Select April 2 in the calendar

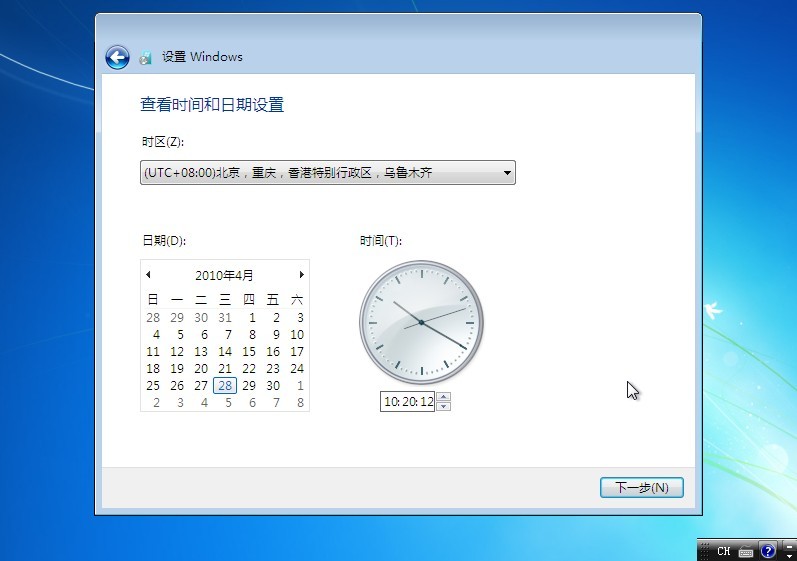(x=276, y=318)
